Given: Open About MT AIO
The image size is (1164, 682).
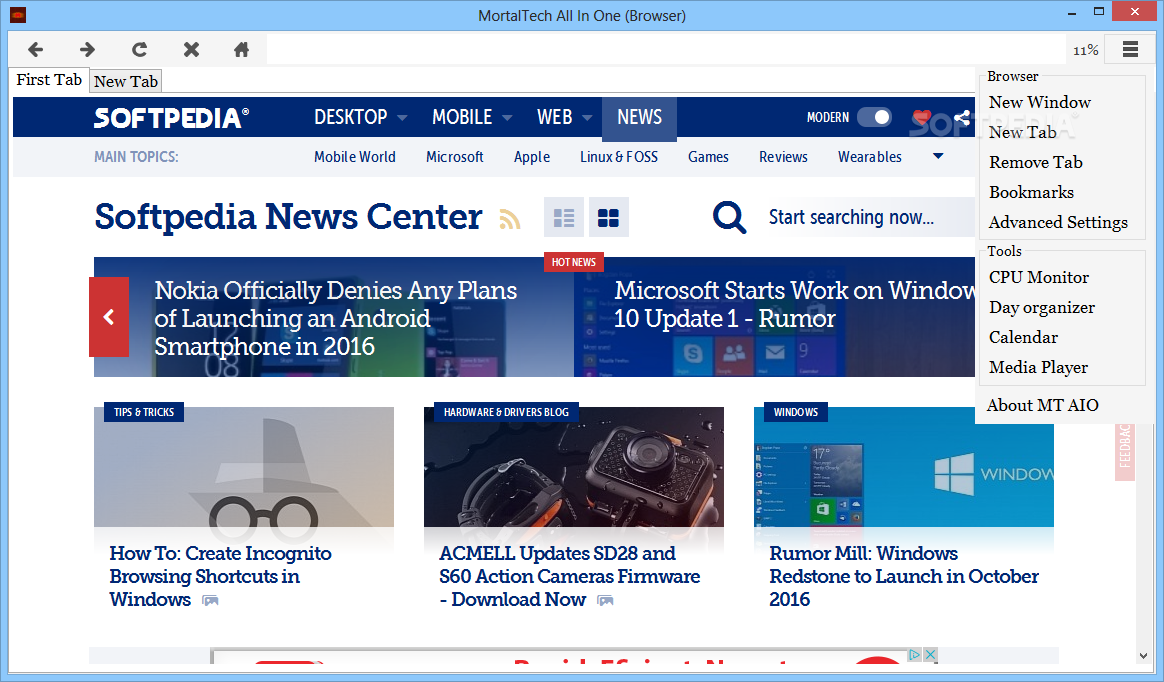Looking at the screenshot, I should click(1042, 405).
